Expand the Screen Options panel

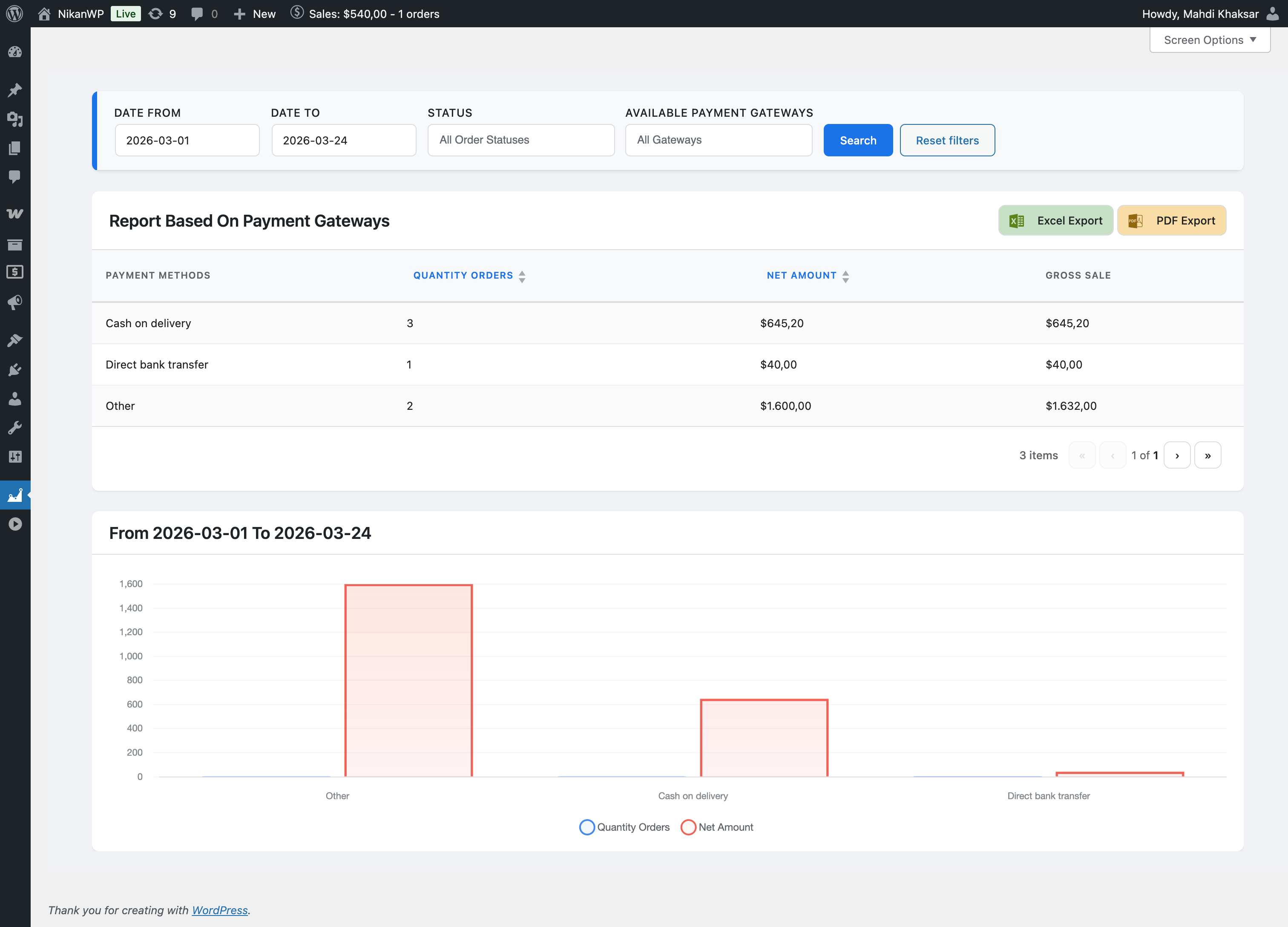pyautogui.click(x=1209, y=40)
